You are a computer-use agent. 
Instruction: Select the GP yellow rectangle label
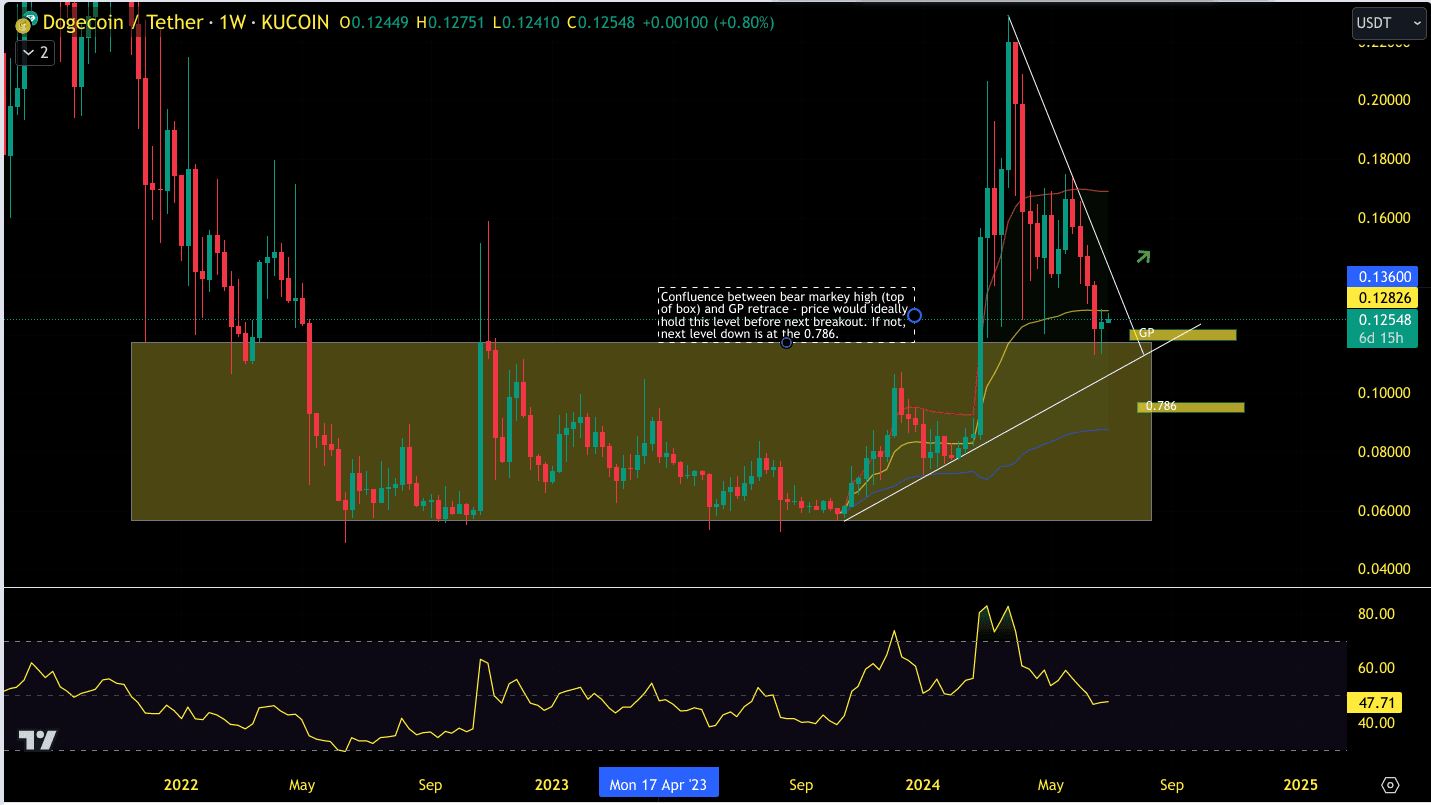click(x=1183, y=334)
